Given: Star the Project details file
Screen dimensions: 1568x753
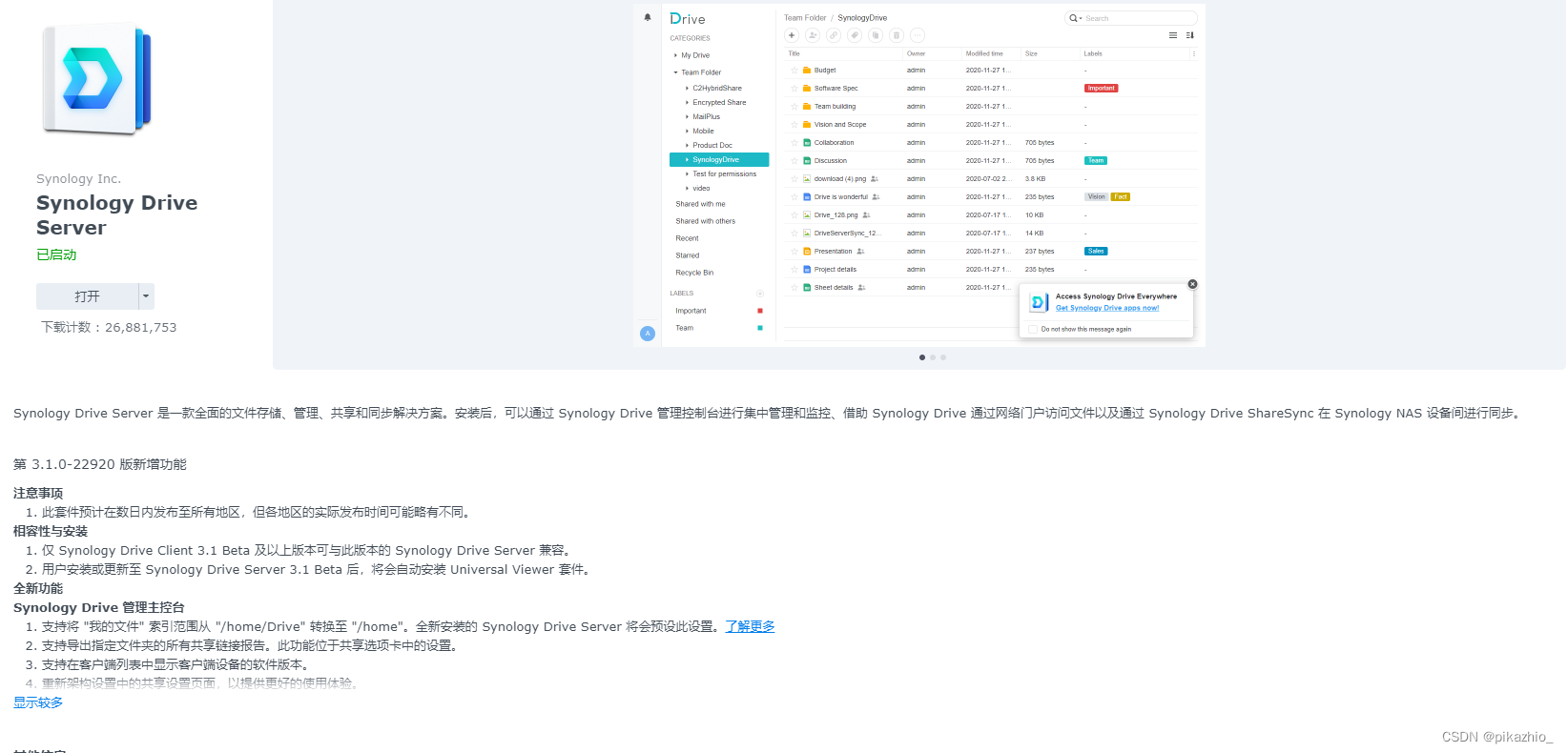Looking at the screenshot, I should tap(794, 270).
